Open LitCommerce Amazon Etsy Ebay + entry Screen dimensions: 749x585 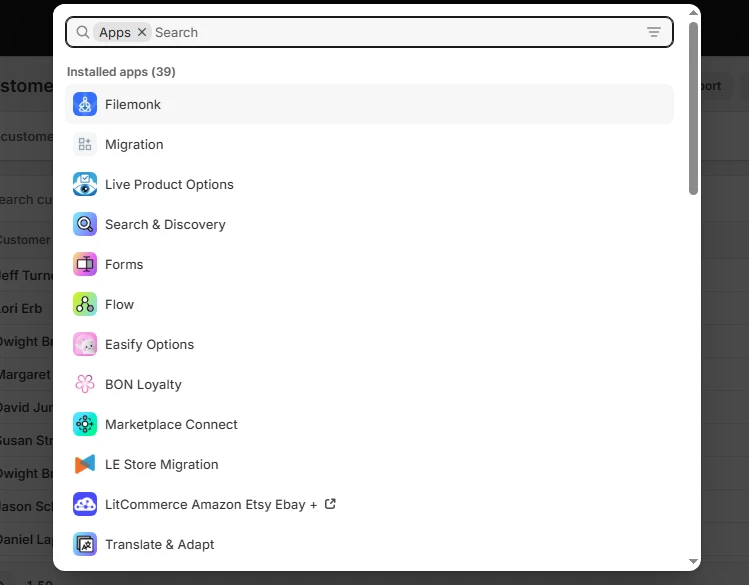(x=369, y=504)
